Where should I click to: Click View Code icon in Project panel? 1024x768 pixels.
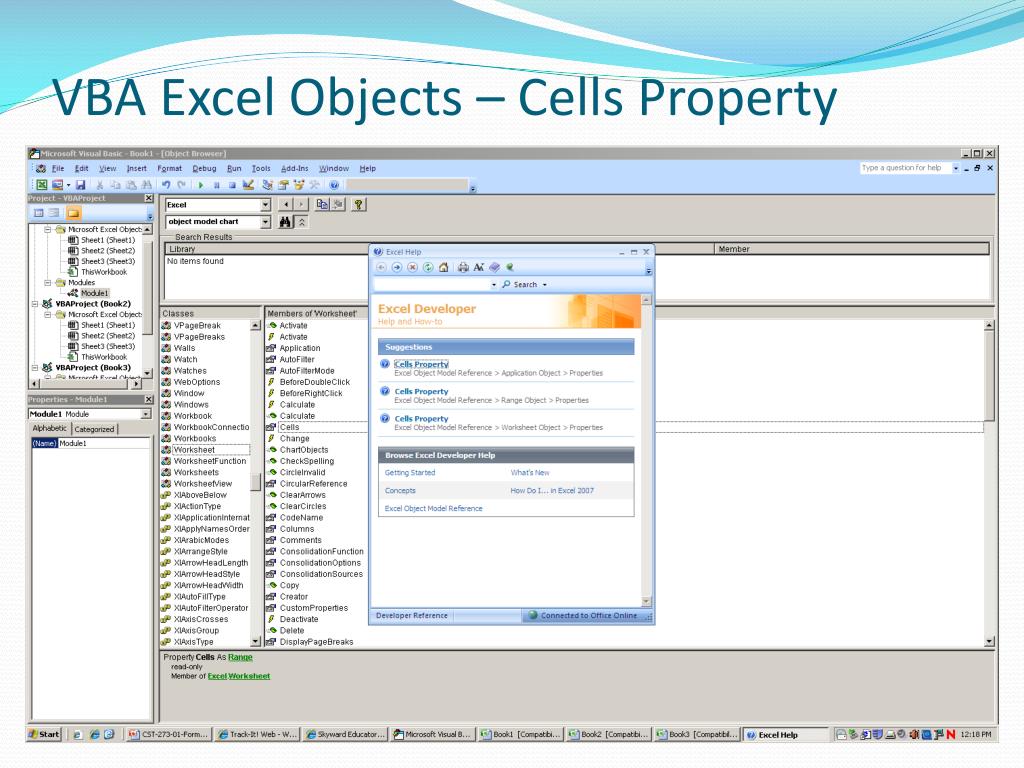point(39,213)
